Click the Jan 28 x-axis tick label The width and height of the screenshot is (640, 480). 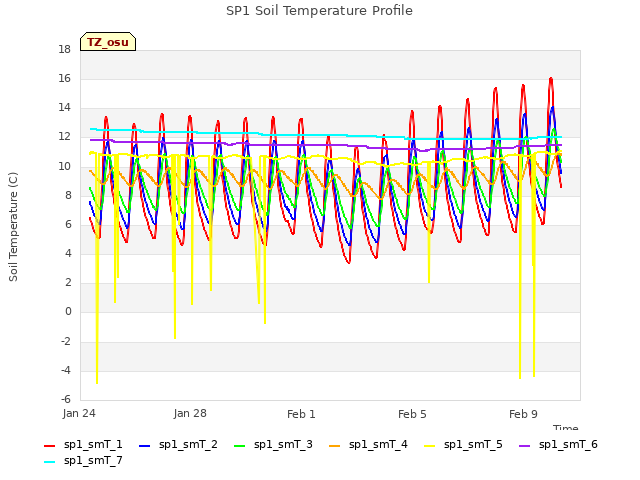(x=190, y=414)
